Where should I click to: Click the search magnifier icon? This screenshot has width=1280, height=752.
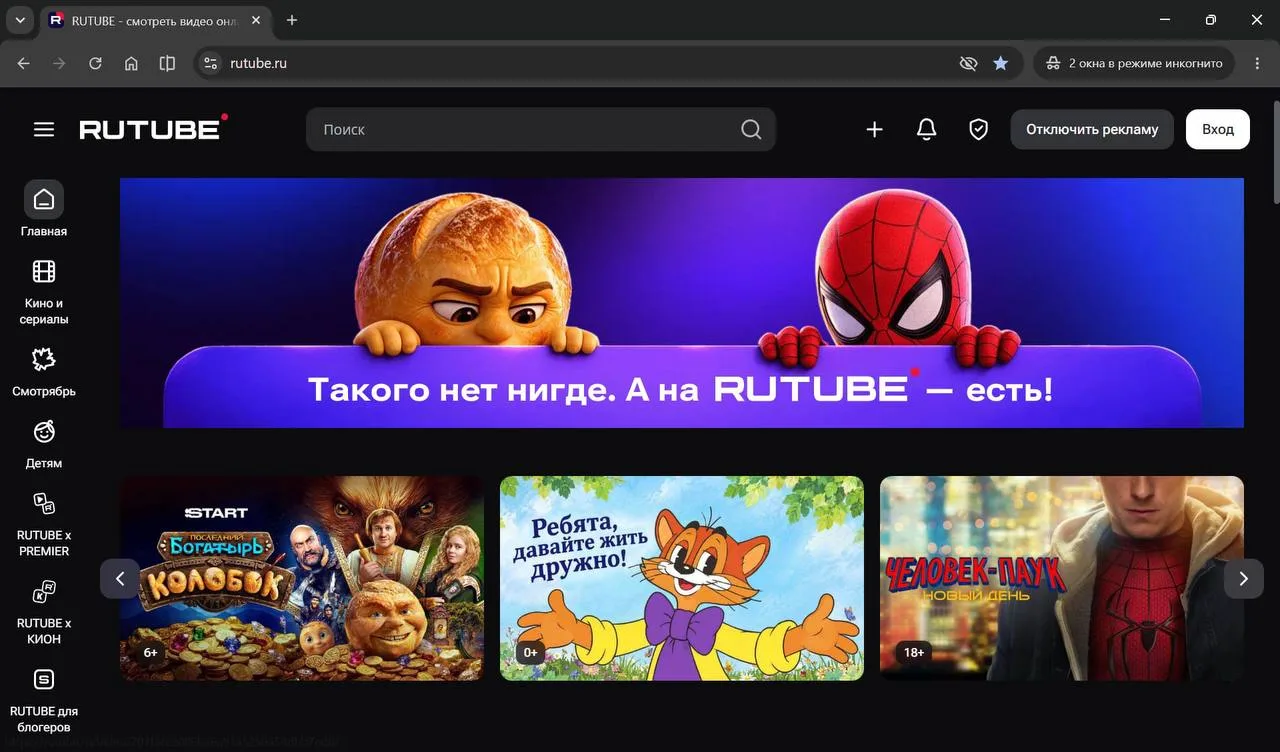[x=751, y=129]
